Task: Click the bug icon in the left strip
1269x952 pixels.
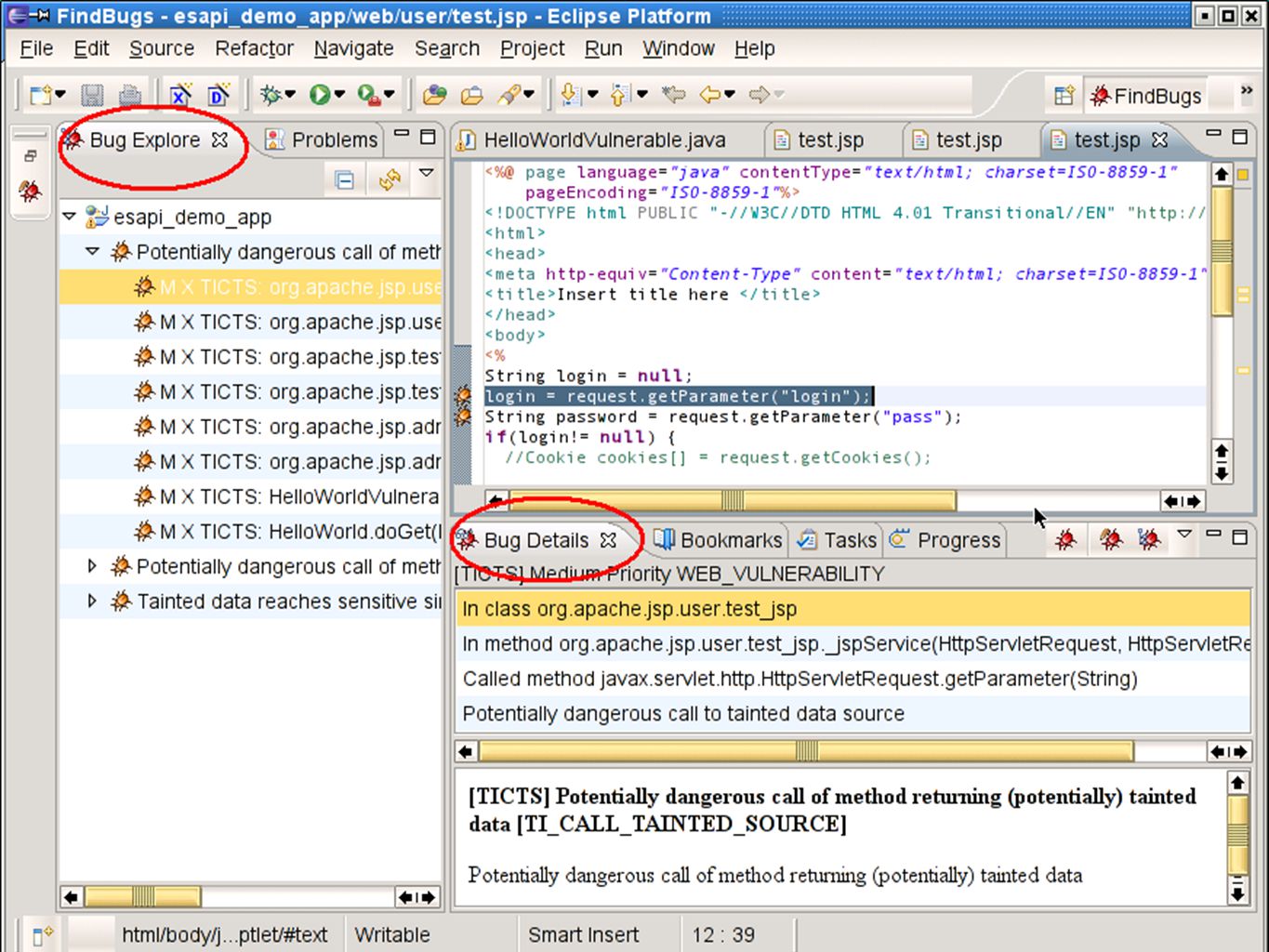Action: click(30, 192)
